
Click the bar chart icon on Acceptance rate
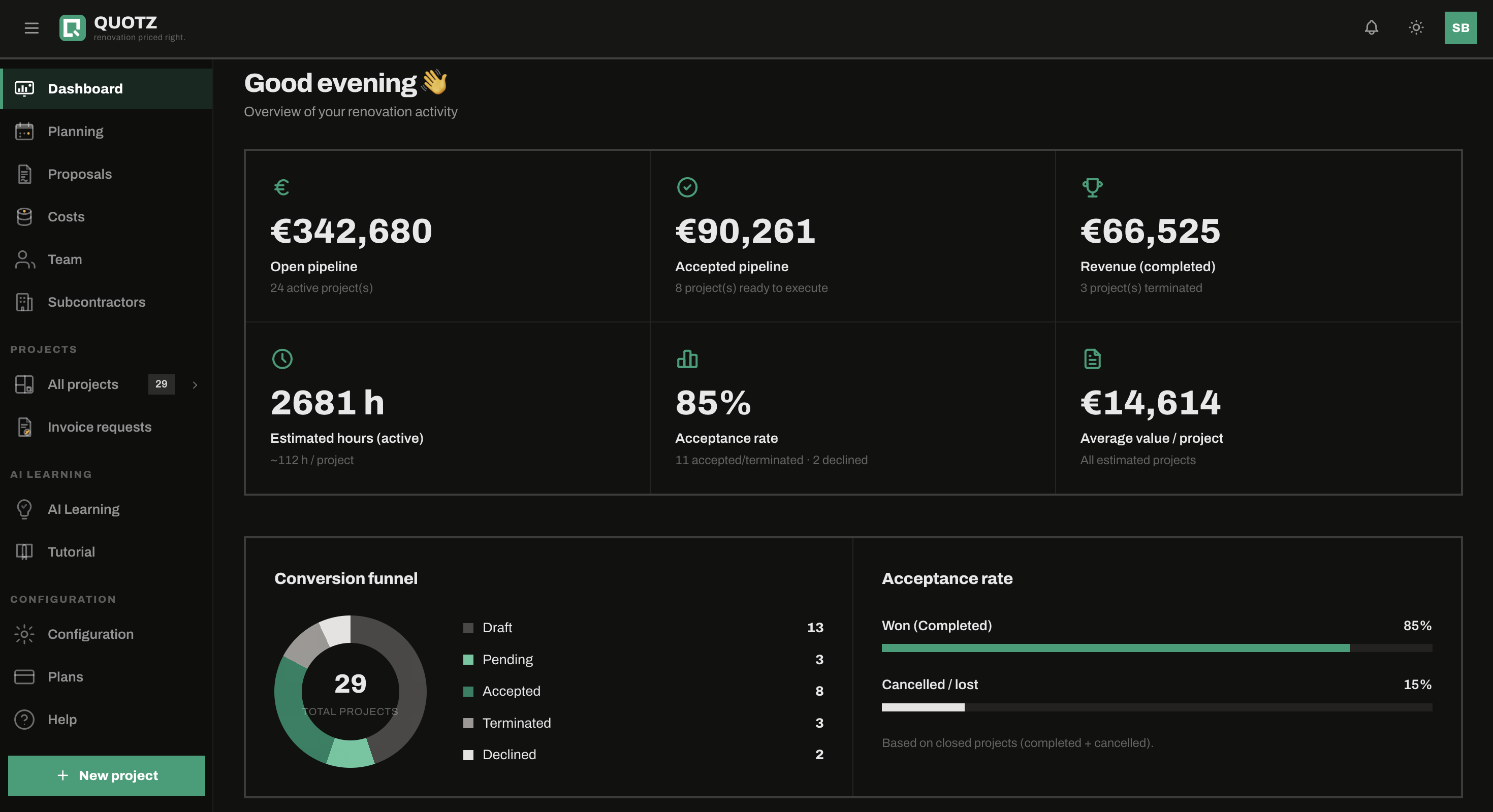687,359
